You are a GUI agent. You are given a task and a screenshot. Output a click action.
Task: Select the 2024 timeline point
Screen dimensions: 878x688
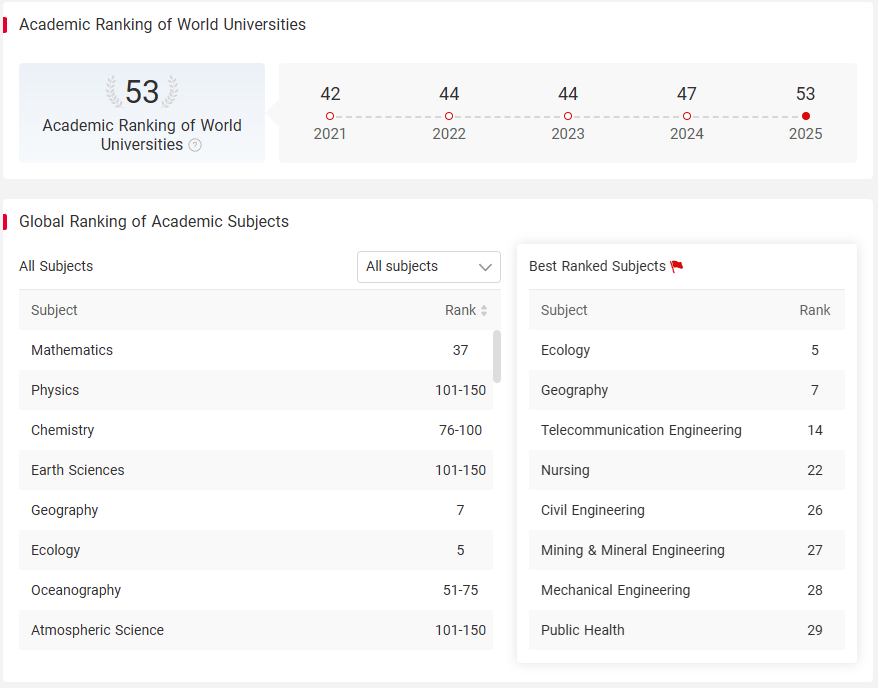click(687, 116)
